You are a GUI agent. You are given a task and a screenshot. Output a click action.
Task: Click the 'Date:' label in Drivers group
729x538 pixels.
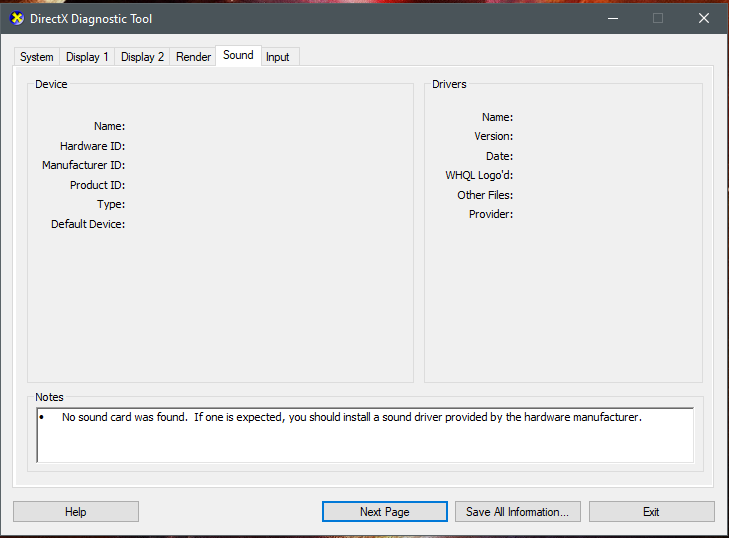tap(500, 156)
